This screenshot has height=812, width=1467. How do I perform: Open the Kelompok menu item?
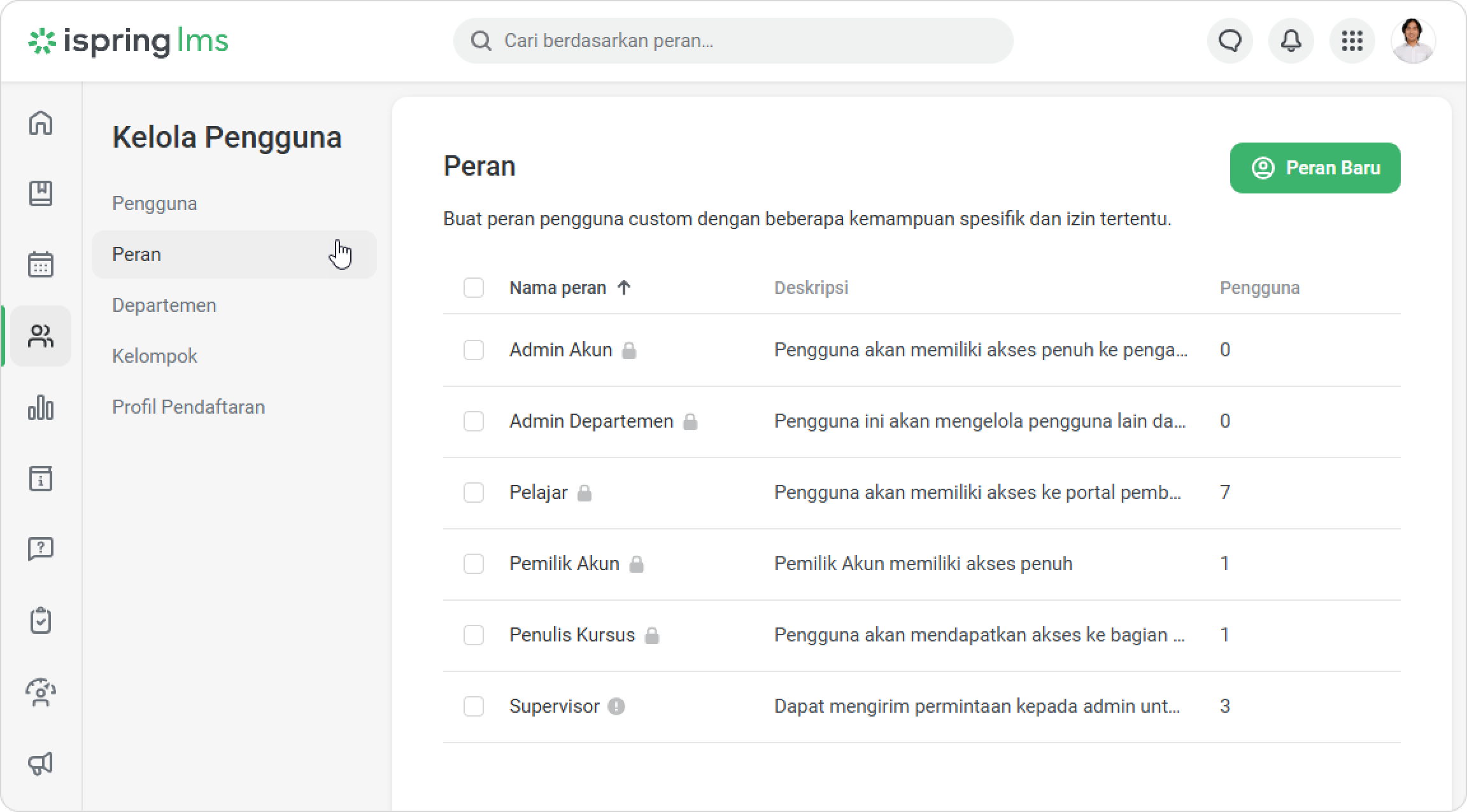coord(155,356)
